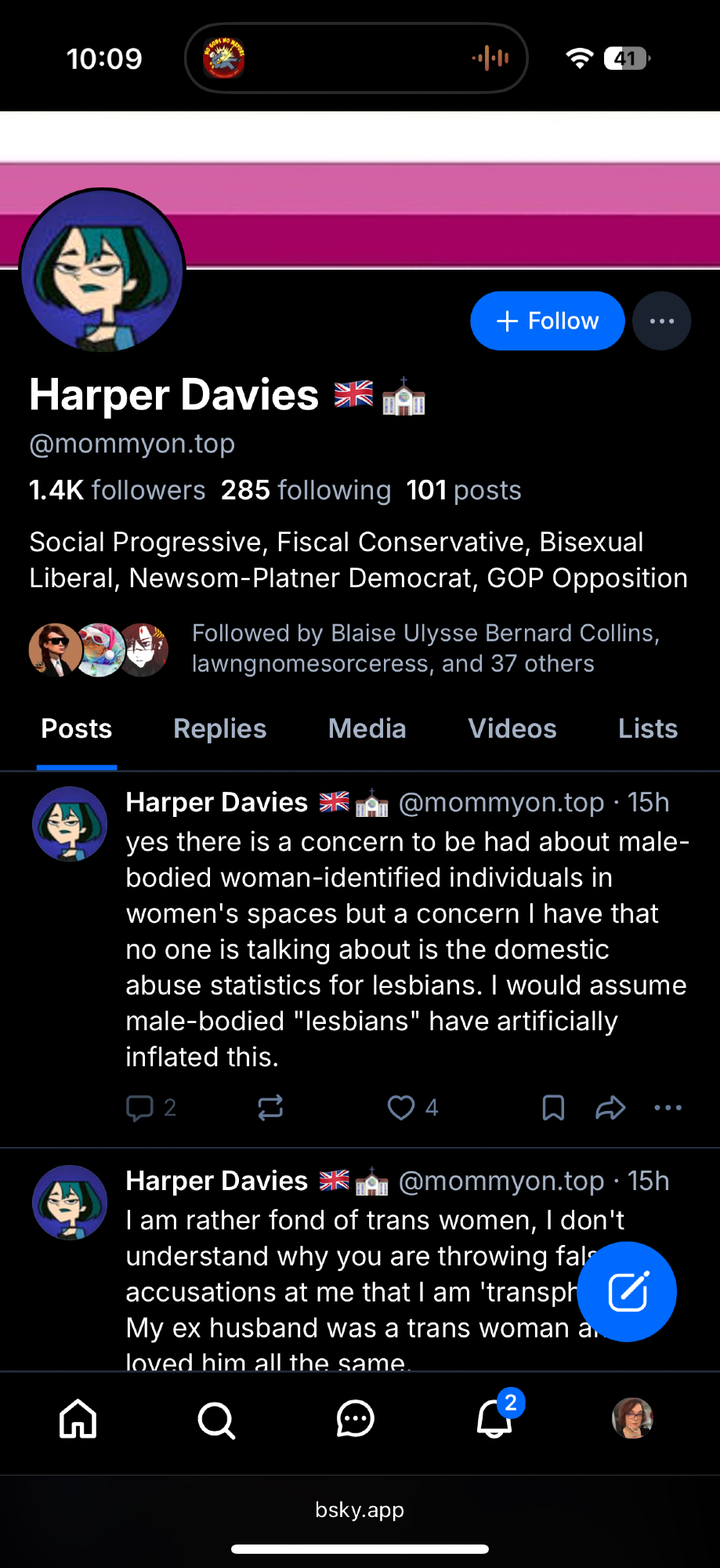The width and height of the screenshot is (720, 1568).
Task: Open the Videos tab
Action: tap(512, 729)
